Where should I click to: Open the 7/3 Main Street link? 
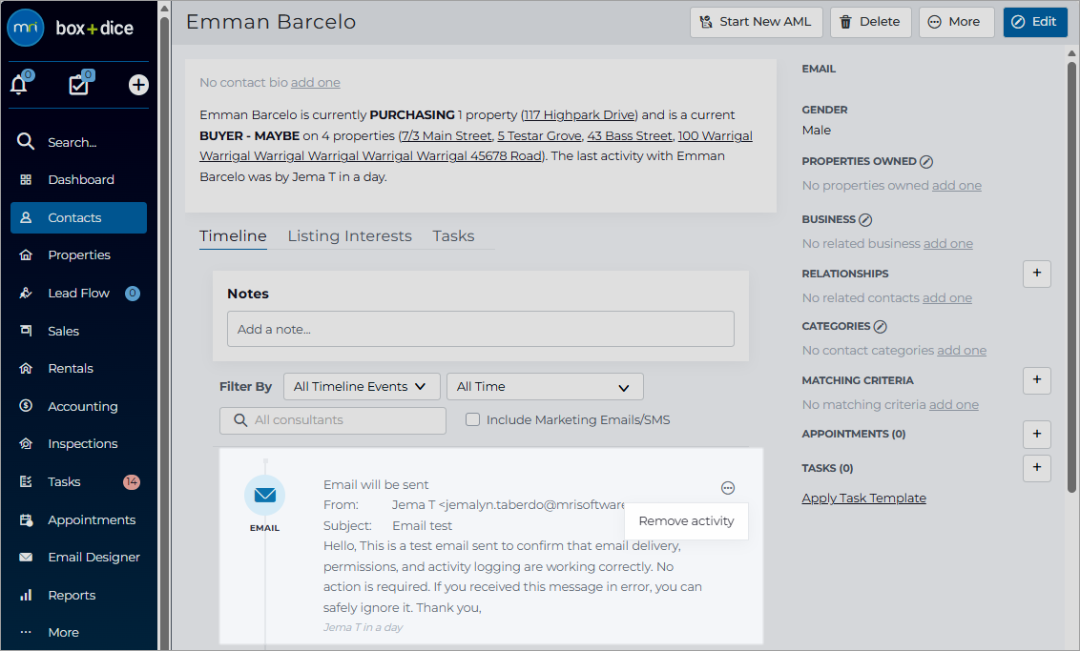pyautogui.click(x=447, y=136)
